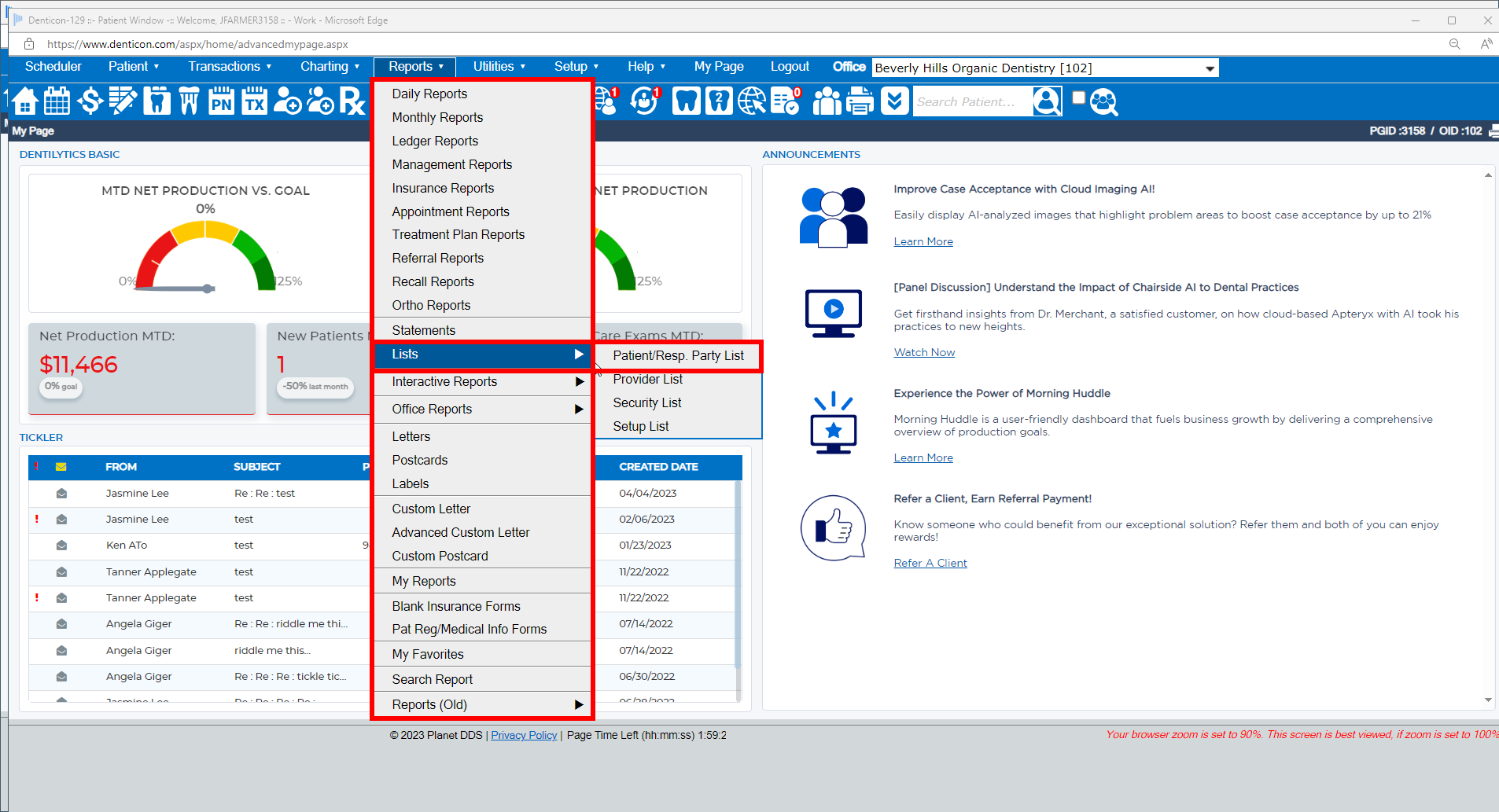
Task: Open the Rx prescription icon
Action: coord(352,101)
